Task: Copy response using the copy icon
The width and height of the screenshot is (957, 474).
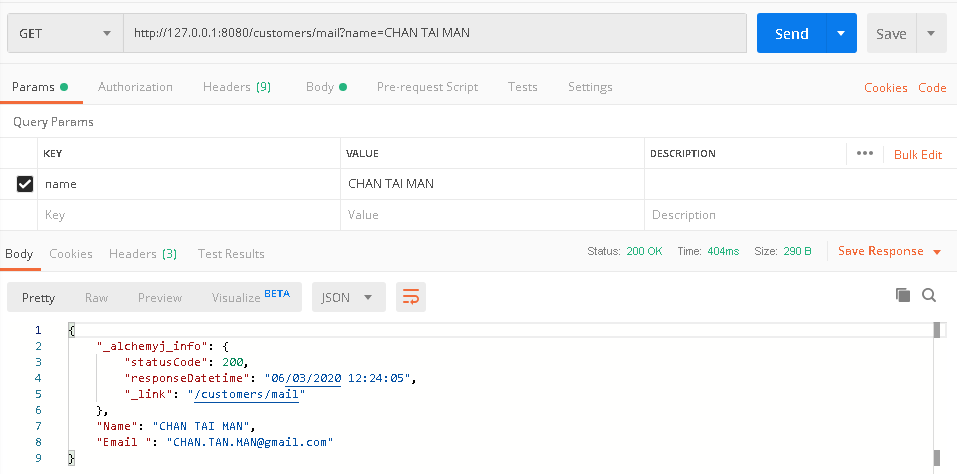Action: click(902, 295)
